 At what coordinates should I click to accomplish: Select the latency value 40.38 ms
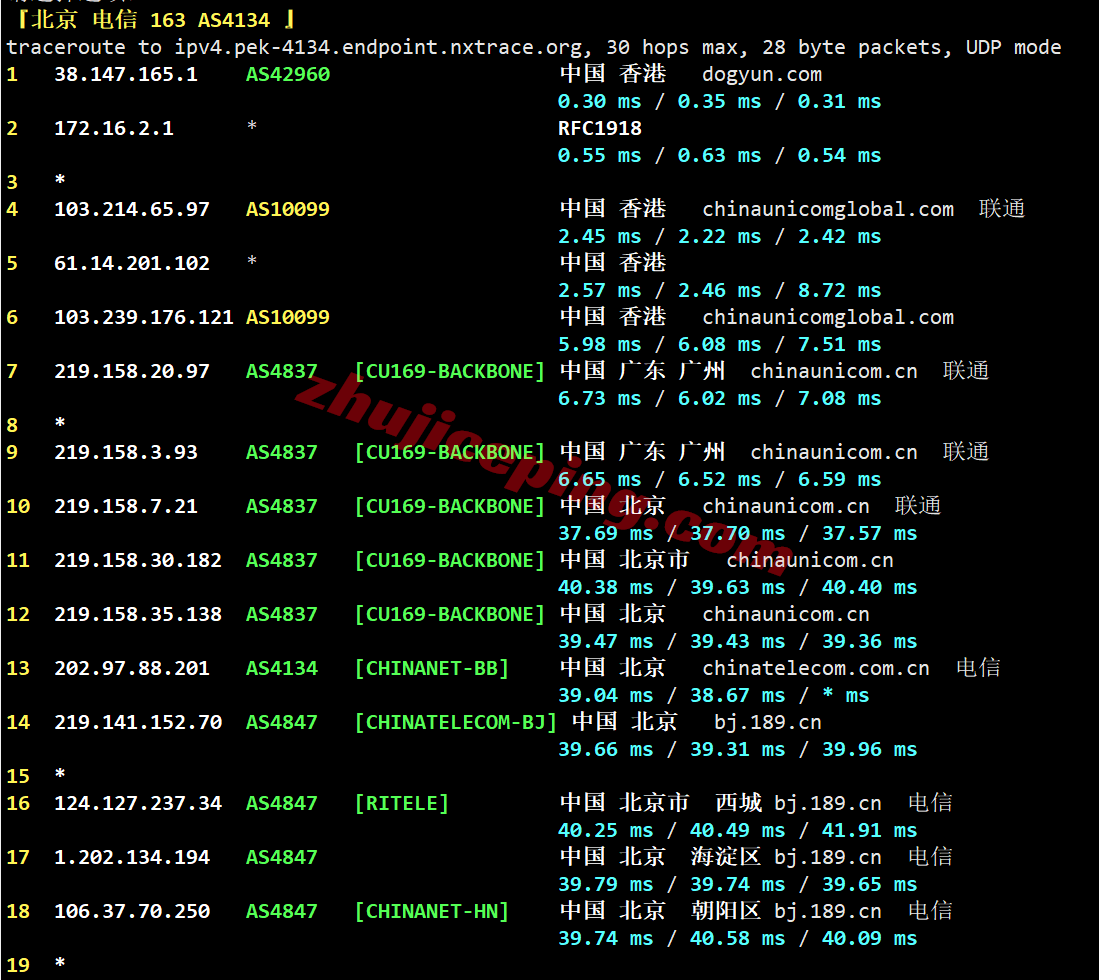pos(606,587)
